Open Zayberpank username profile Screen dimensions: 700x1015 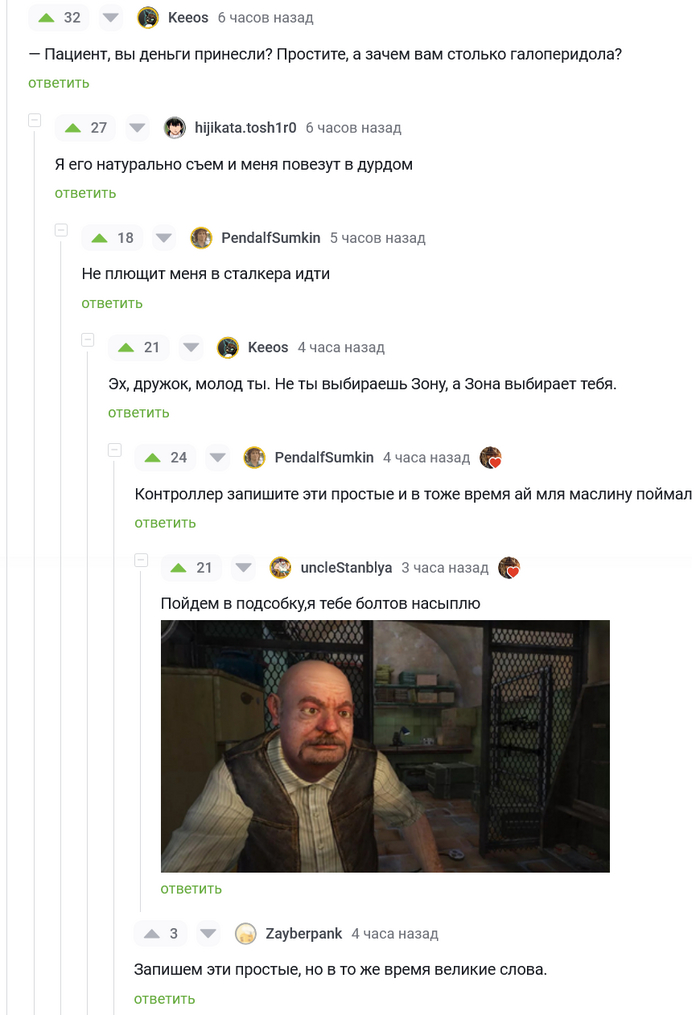point(304,933)
